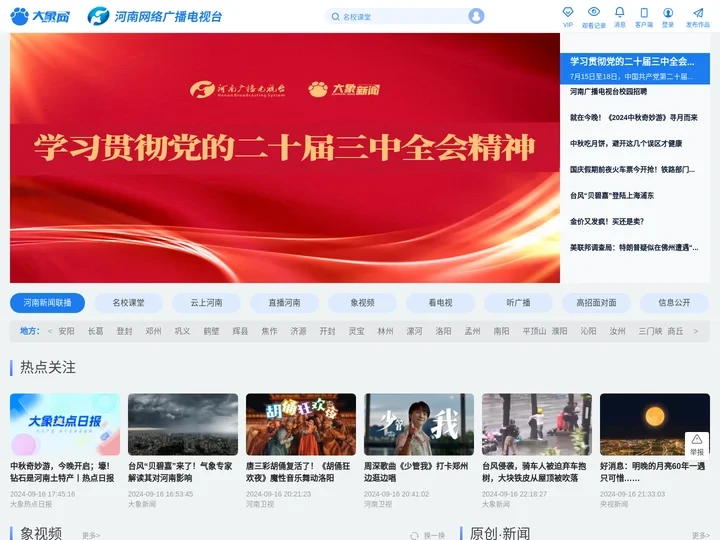Screen dimensions: 720x540
Task: Expand 象视频 更多 link
Action: [x=91, y=535]
